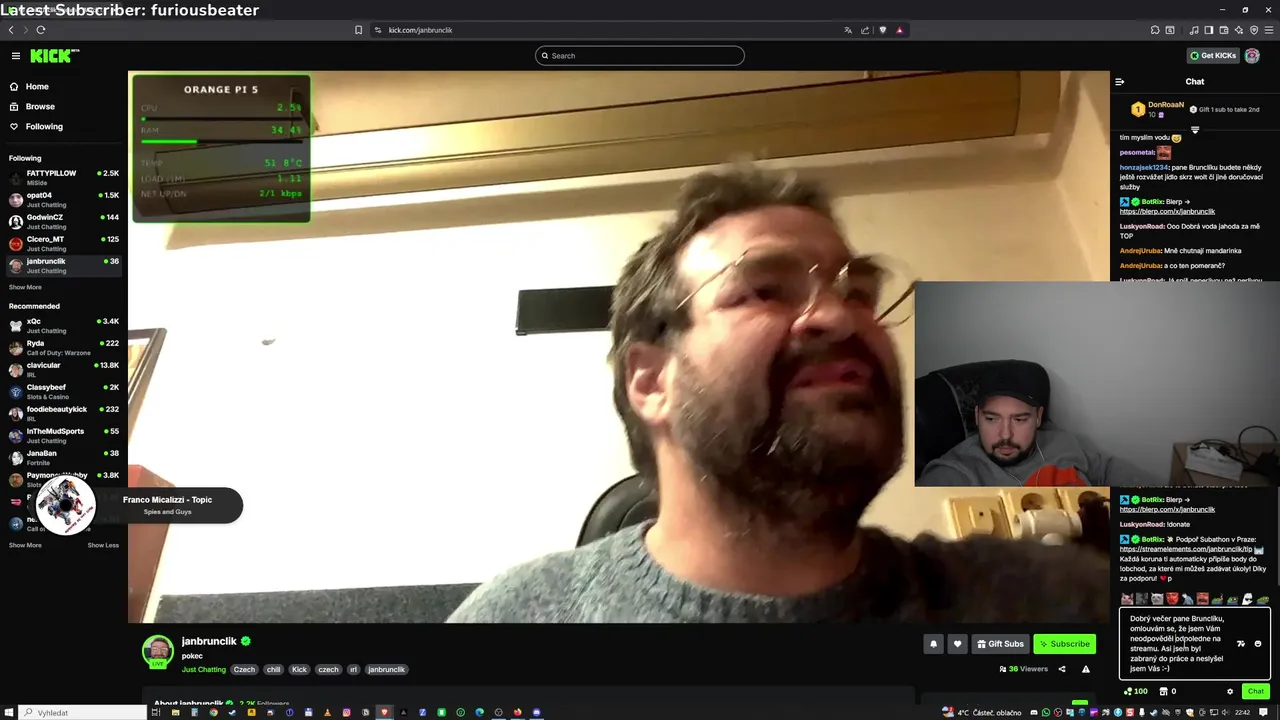Open Browse in sidebar
Image resolution: width=1280 pixels, height=720 pixels.
[x=32, y=107]
